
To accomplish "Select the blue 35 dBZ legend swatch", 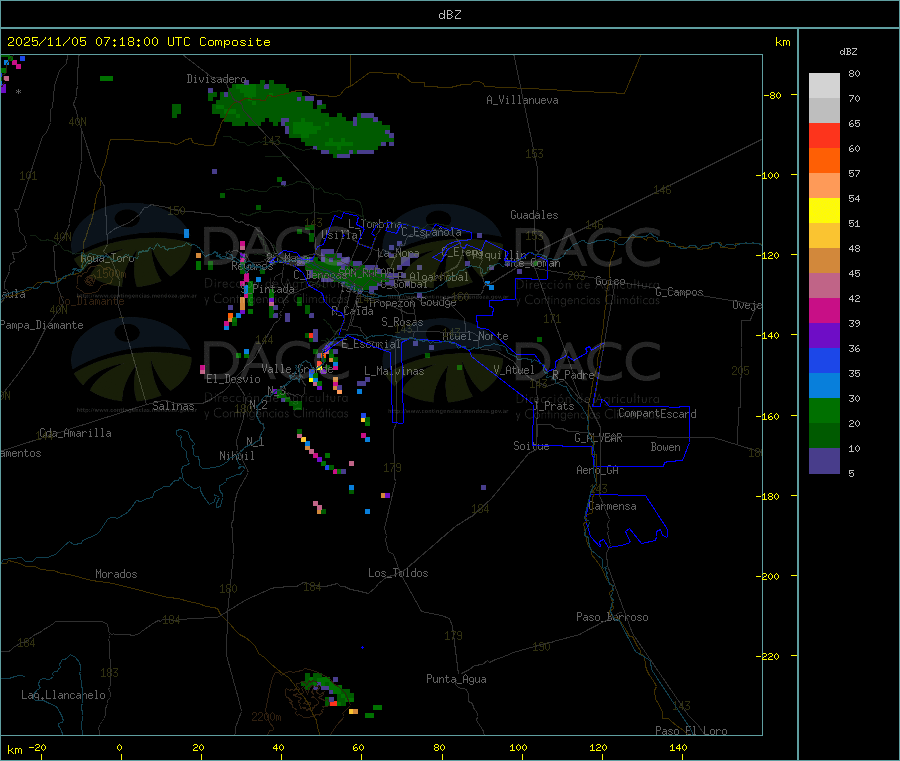I will [824, 360].
